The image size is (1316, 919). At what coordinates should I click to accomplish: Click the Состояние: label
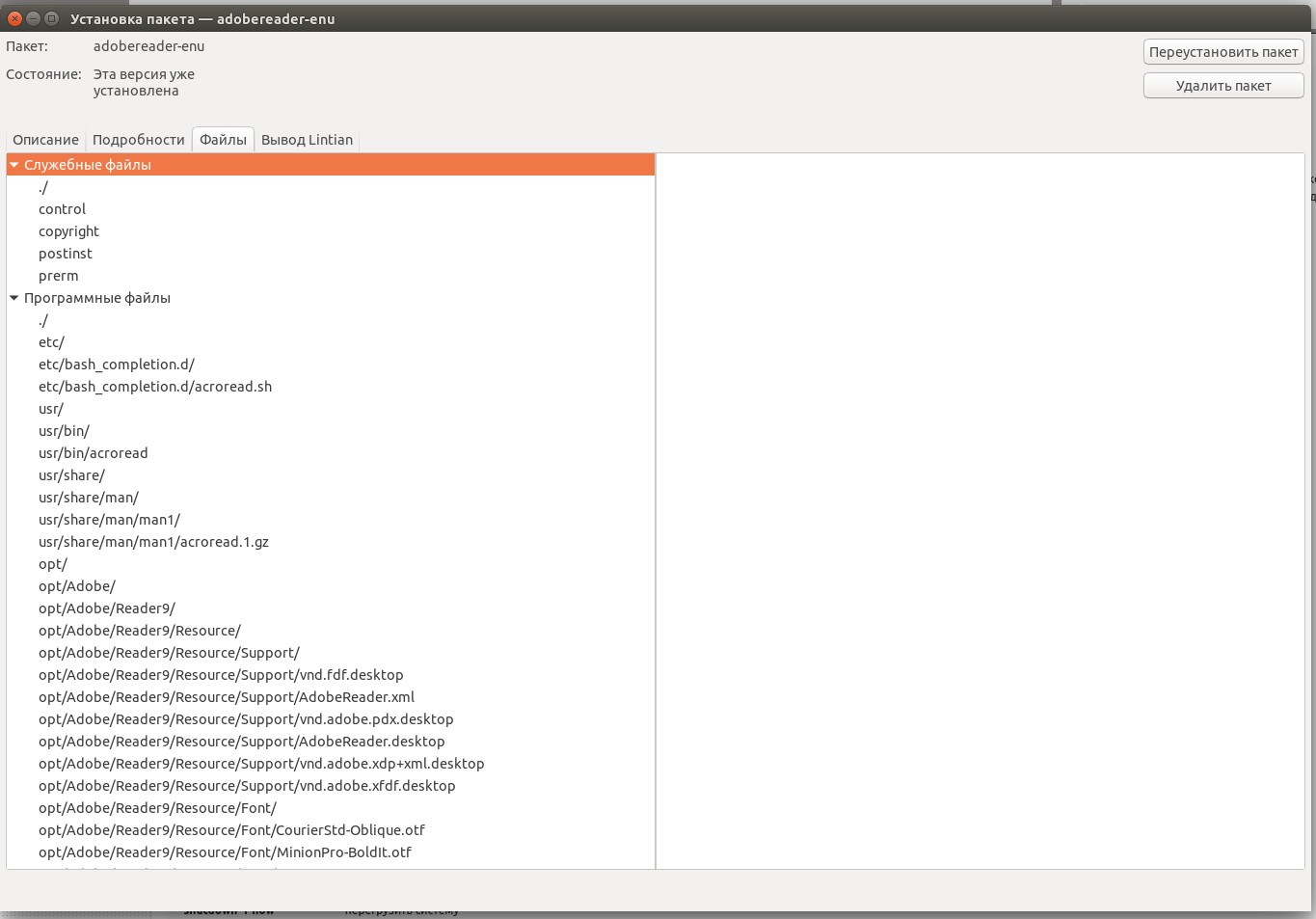(43, 74)
